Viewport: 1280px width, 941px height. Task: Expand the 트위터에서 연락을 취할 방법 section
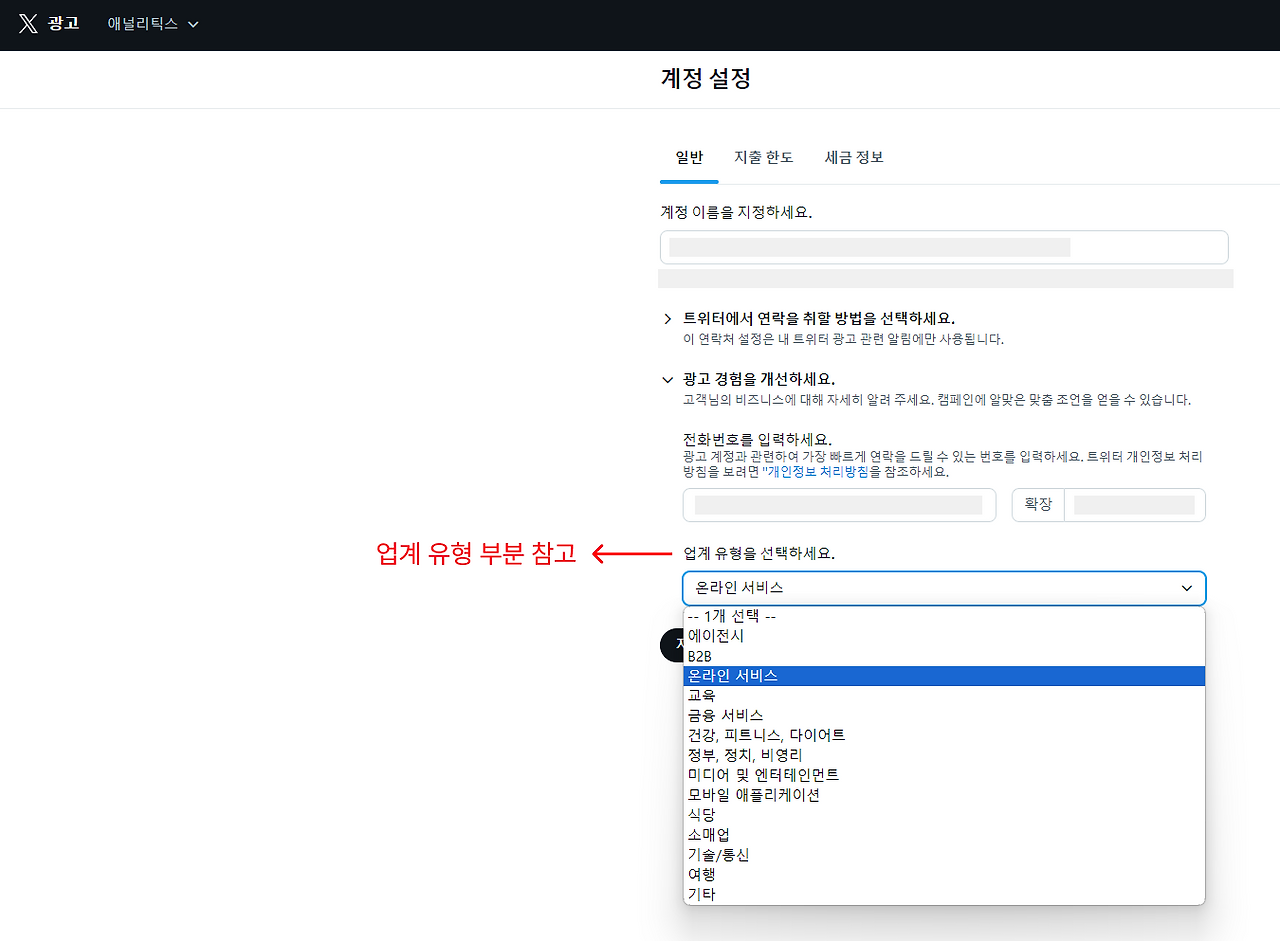pos(668,318)
